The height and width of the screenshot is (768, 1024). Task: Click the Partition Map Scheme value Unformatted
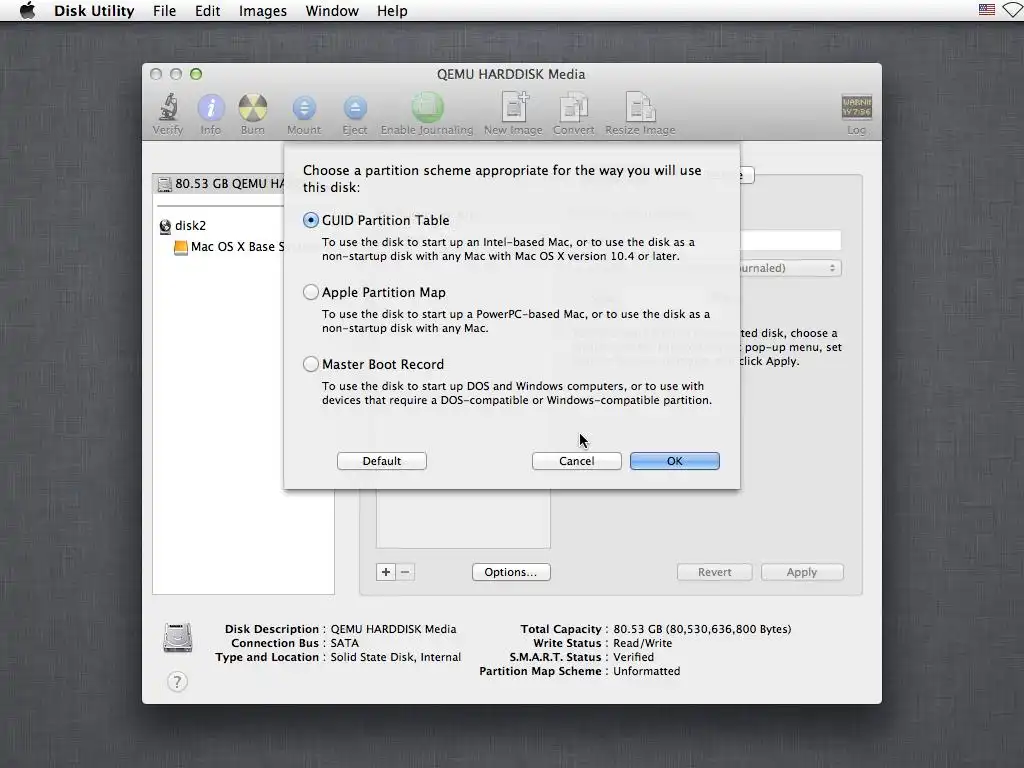point(647,671)
